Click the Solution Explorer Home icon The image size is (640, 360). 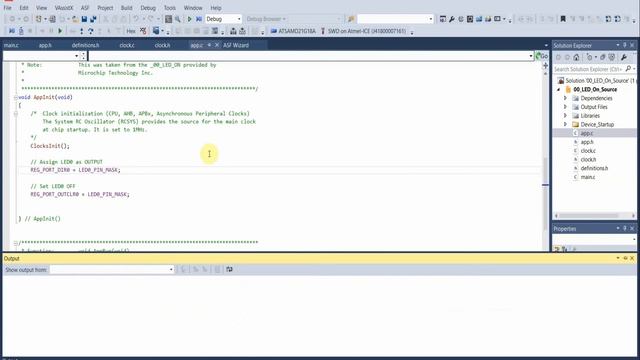(x=576, y=58)
